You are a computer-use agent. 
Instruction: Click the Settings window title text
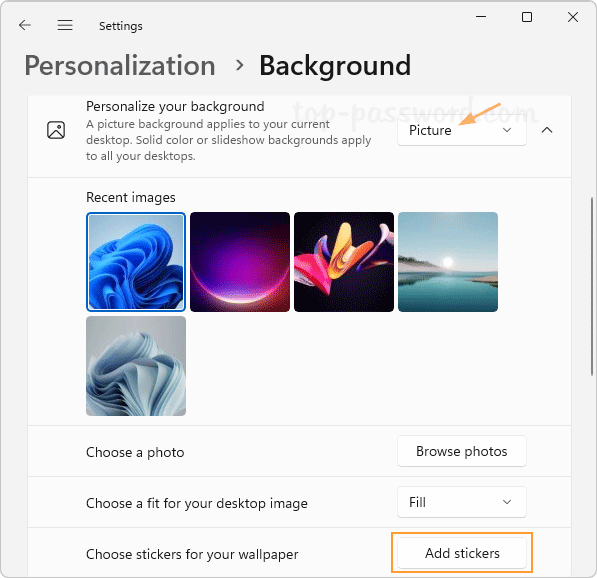(x=121, y=26)
